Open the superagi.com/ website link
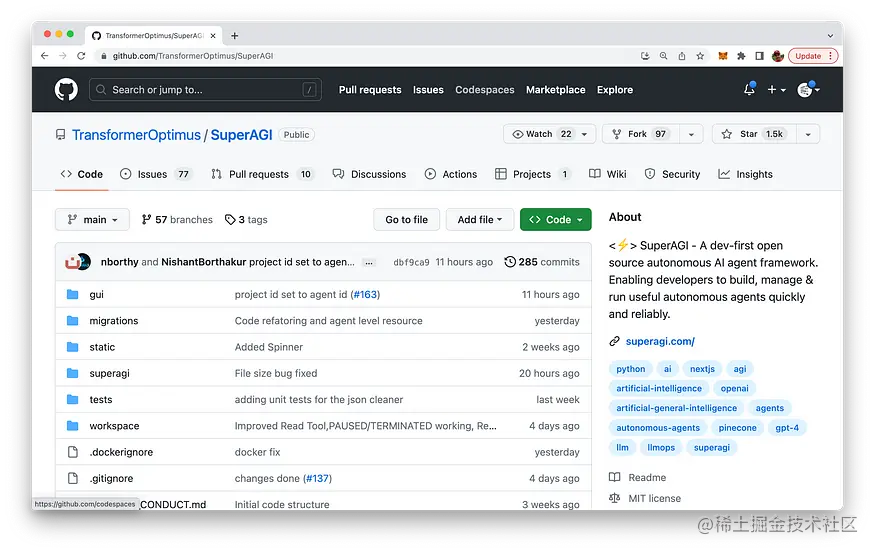This screenshot has height=552, width=875. [660, 341]
